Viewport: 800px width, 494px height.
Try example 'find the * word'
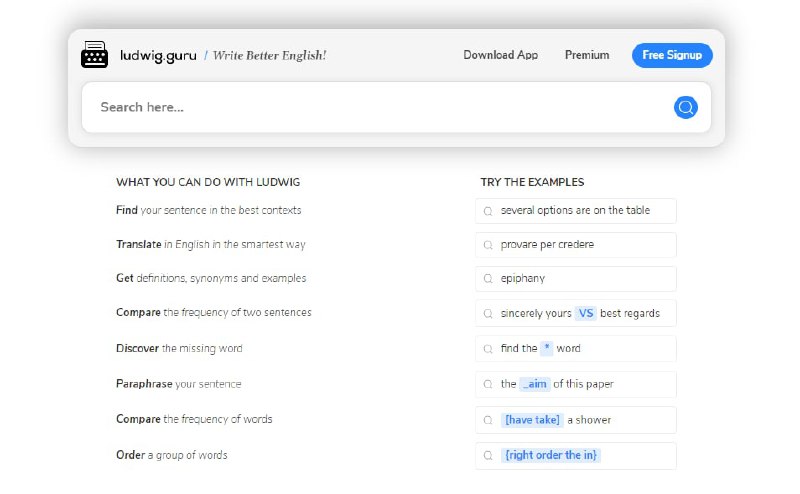[576, 349]
